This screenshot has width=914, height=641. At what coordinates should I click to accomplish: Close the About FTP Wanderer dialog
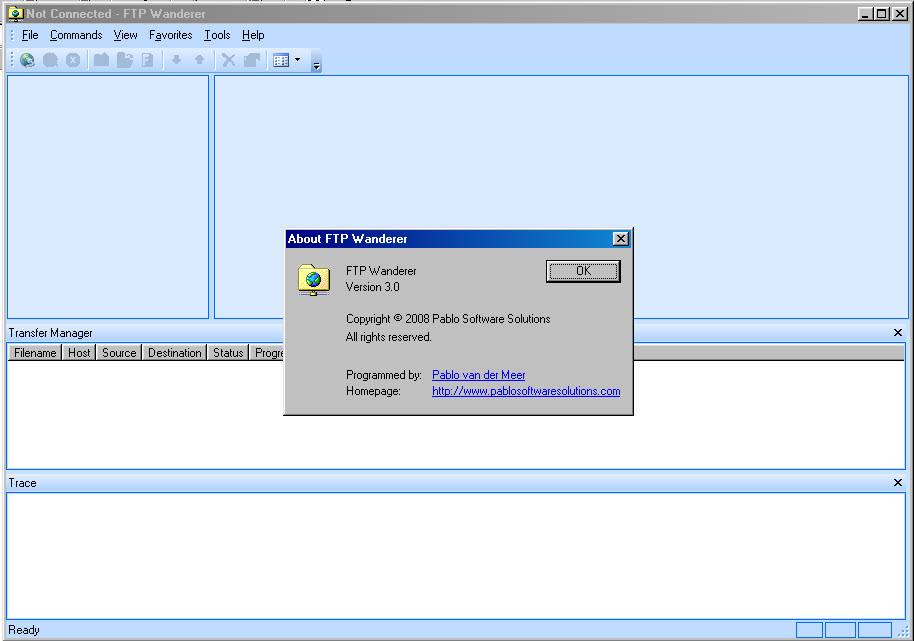620,239
